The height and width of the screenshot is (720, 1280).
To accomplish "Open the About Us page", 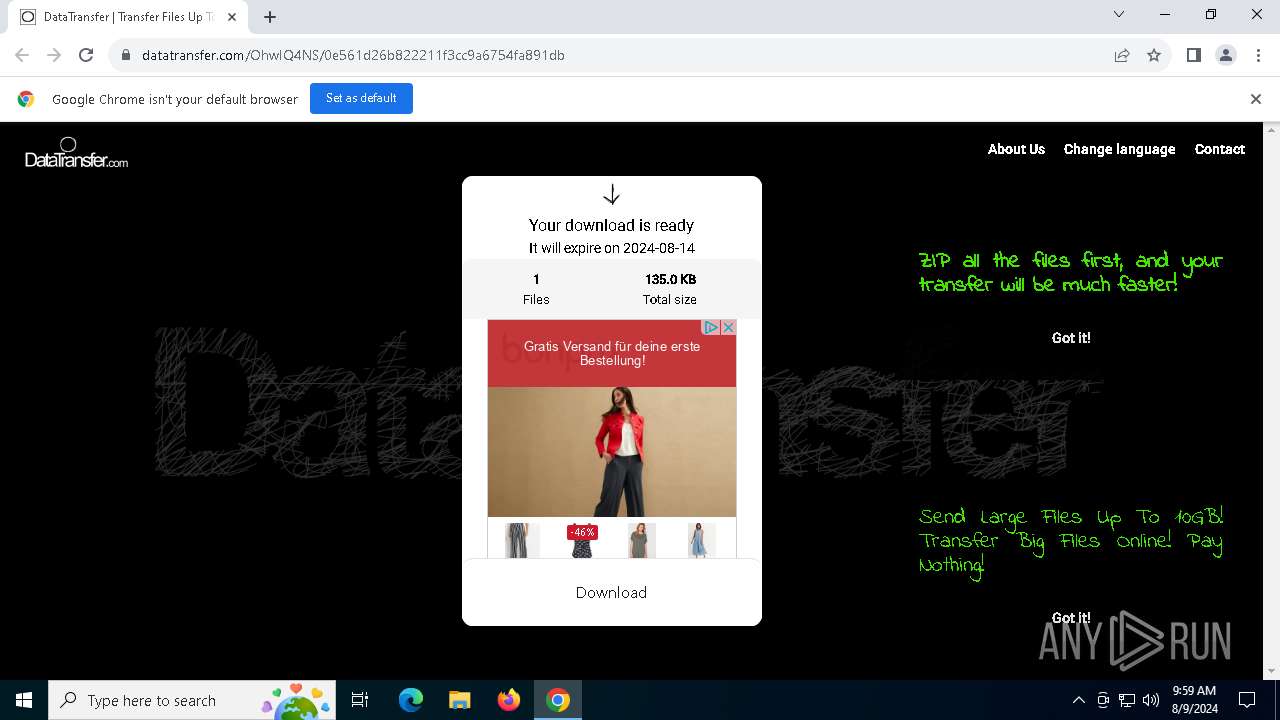I will [x=1016, y=149].
